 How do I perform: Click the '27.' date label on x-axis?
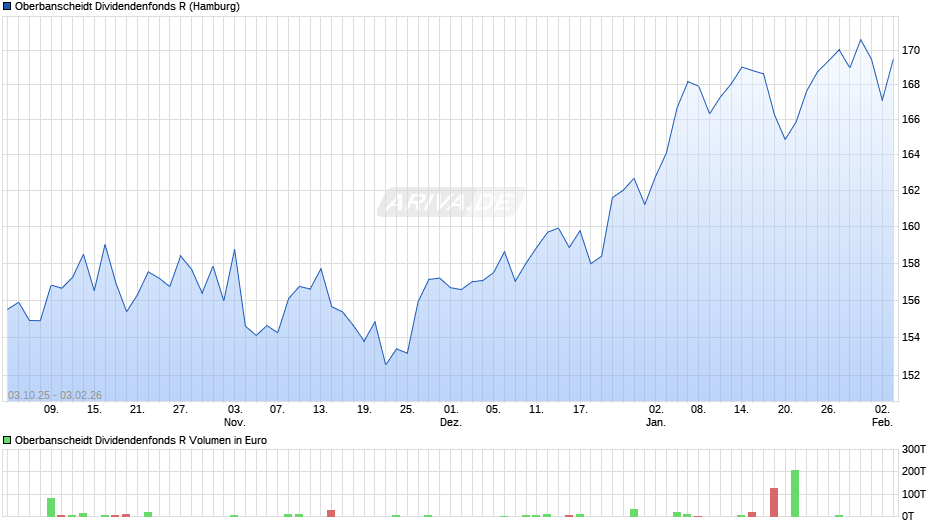(180, 410)
